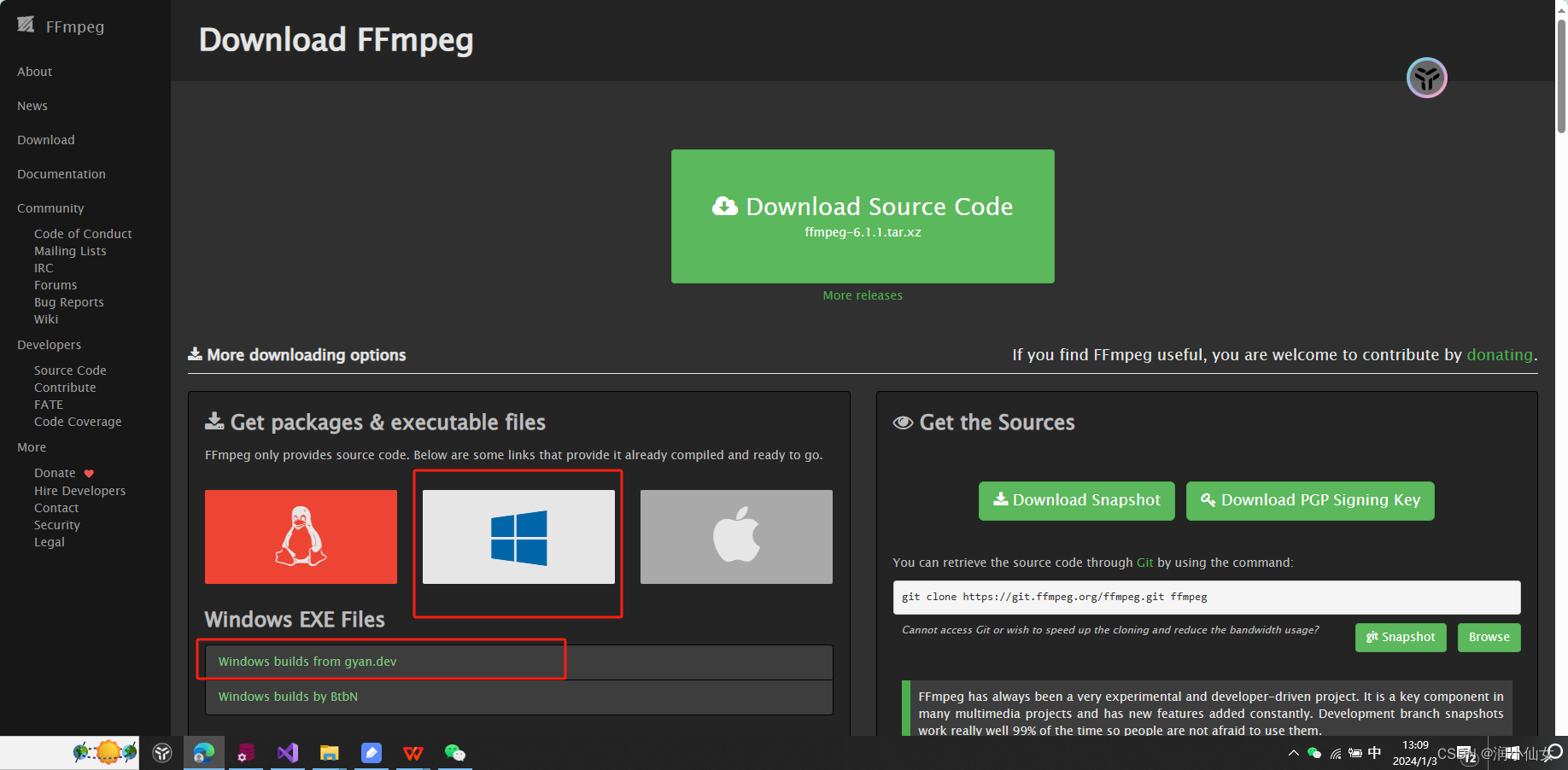Click the Download Snapshot button
Viewport: 1568px width, 770px height.
point(1077,501)
